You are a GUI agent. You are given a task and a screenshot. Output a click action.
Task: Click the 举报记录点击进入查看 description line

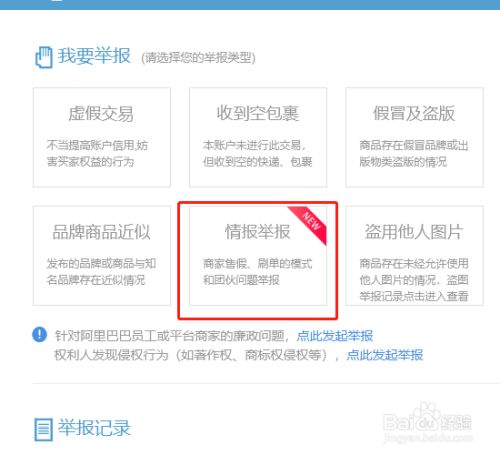click(x=414, y=296)
